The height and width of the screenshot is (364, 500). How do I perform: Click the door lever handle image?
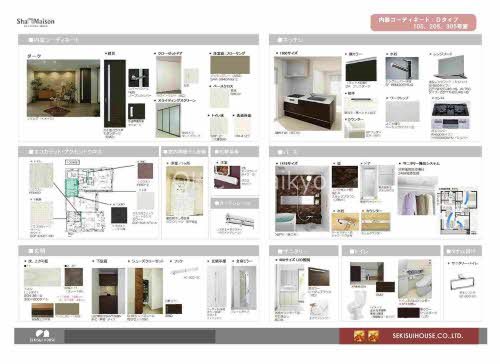(x=139, y=78)
